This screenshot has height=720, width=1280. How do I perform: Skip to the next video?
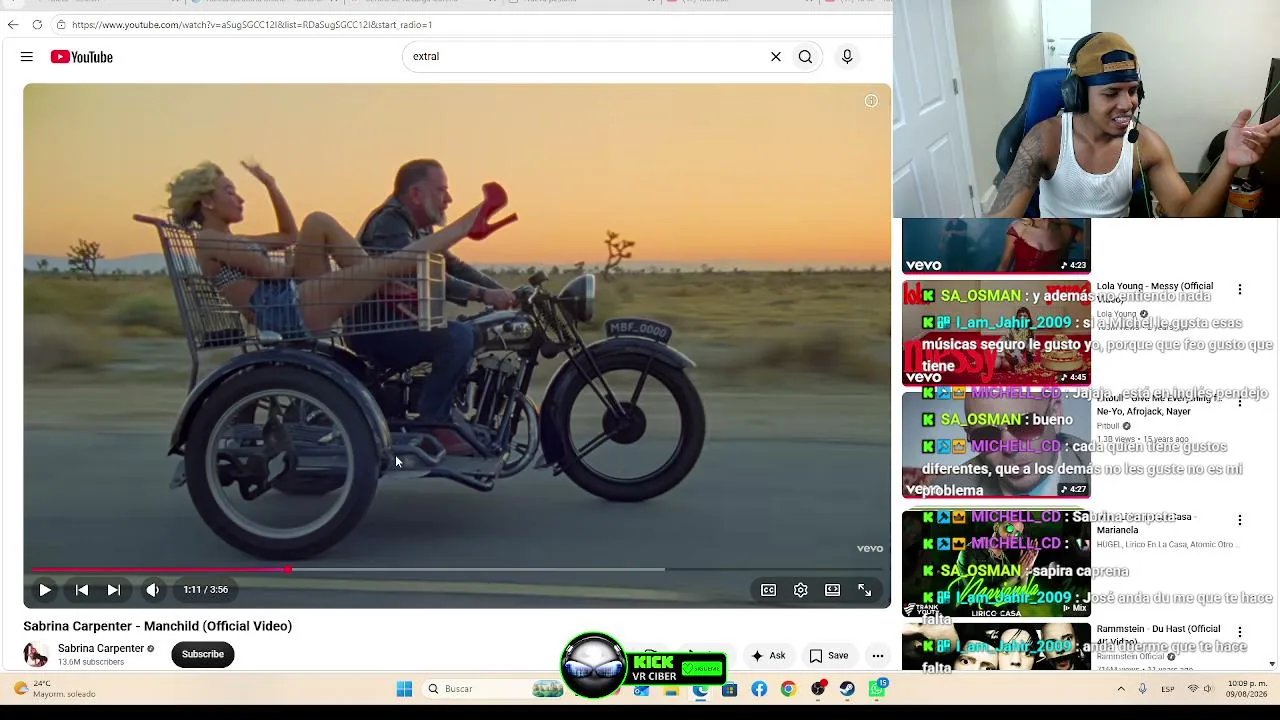114,590
